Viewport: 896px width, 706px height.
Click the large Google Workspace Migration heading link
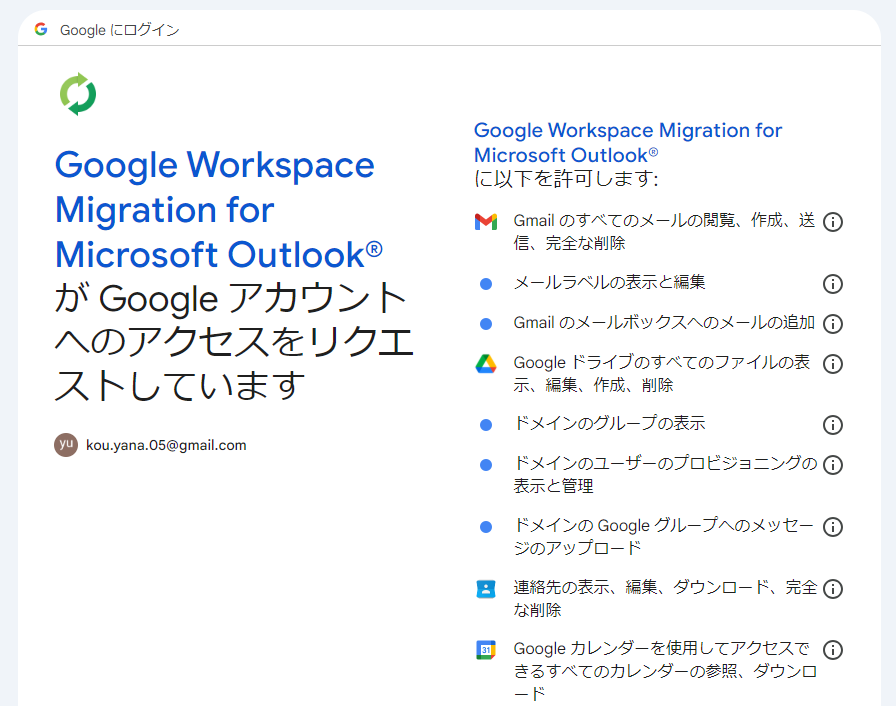click(x=218, y=210)
